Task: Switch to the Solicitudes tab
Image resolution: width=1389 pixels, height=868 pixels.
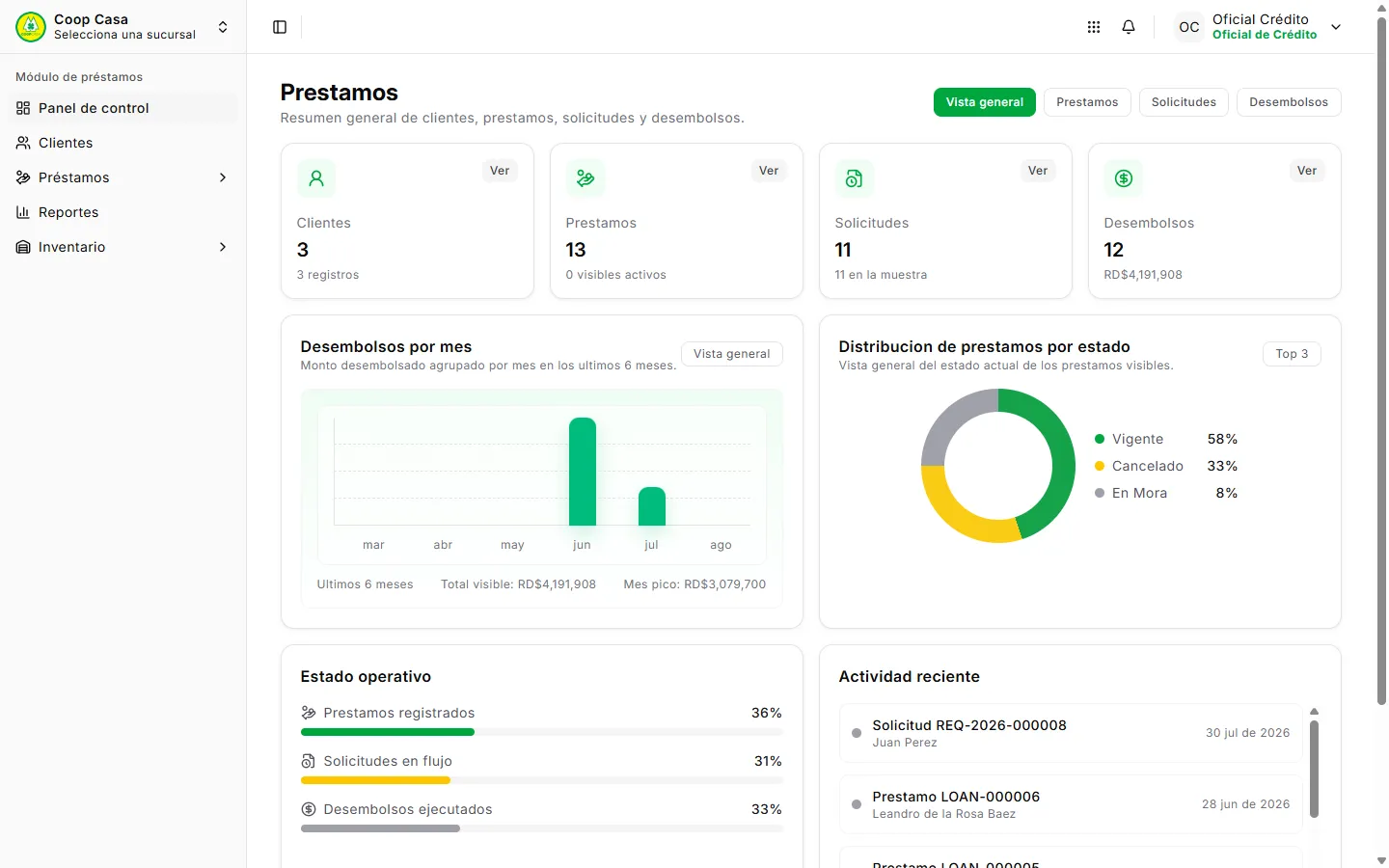Action: pyautogui.click(x=1184, y=102)
